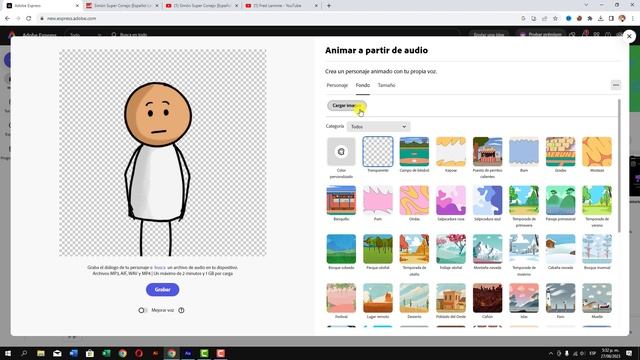
Task: Click the browser back arrow
Action: pos(7,18)
